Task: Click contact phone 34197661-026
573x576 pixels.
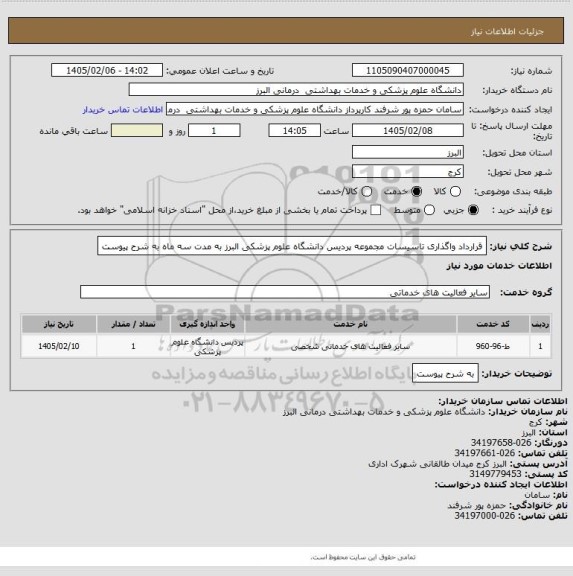Action: coord(484,453)
